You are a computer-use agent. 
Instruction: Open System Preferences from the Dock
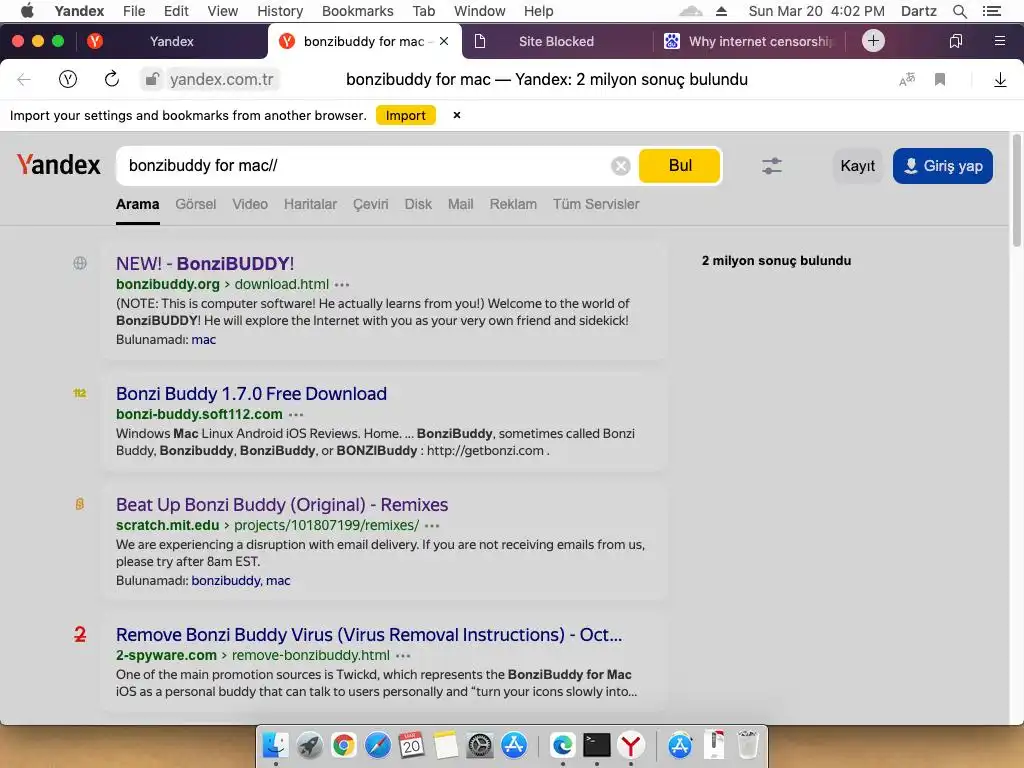coord(480,745)
